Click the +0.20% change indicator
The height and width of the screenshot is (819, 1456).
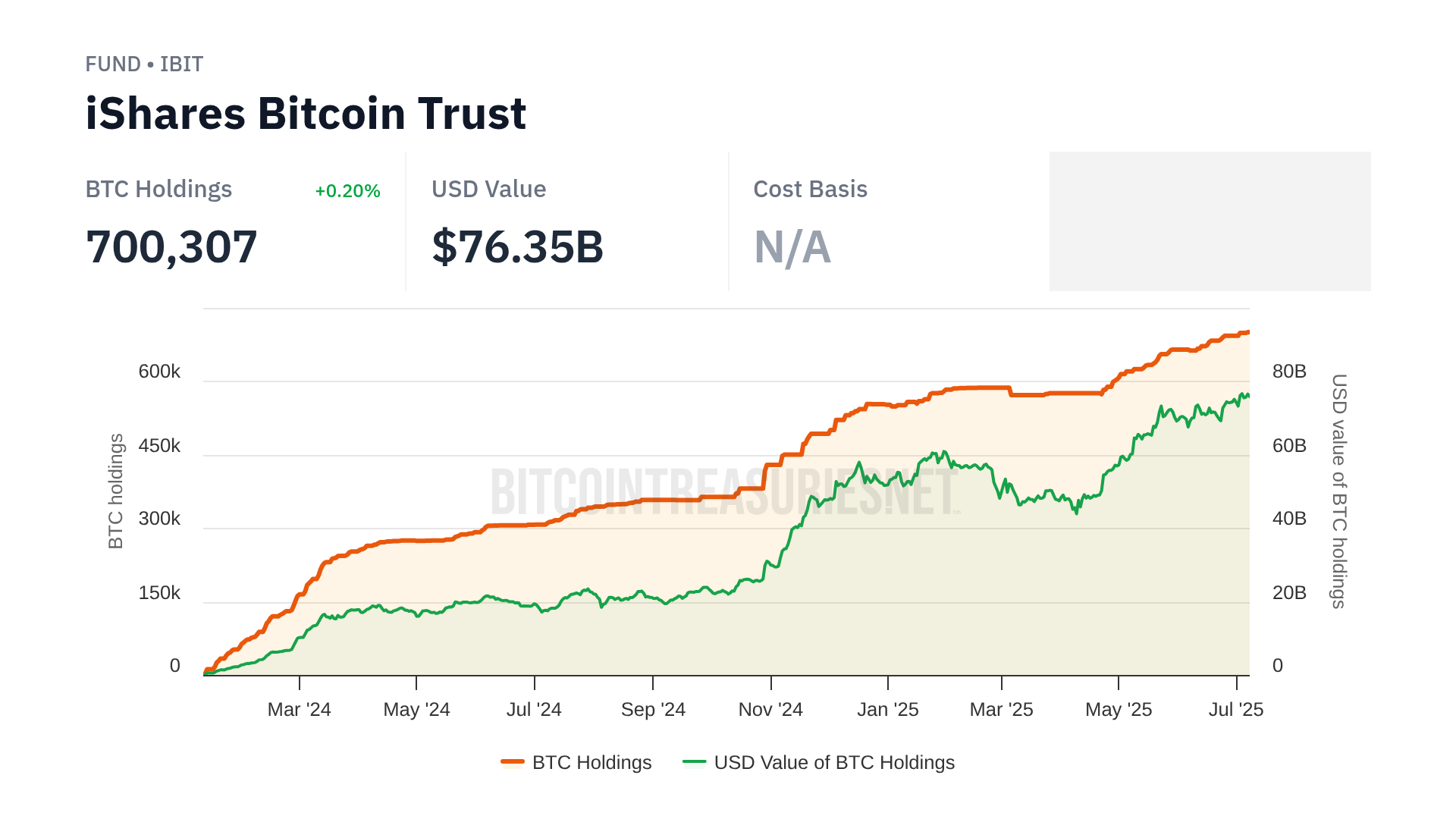click(x=347, y=191)
